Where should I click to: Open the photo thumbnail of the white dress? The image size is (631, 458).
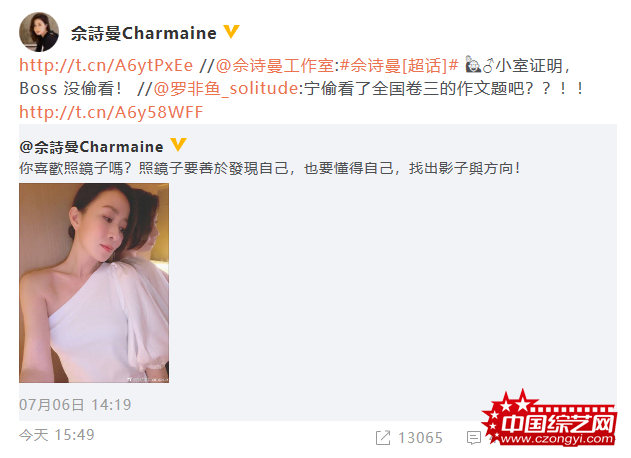[94, 283]
